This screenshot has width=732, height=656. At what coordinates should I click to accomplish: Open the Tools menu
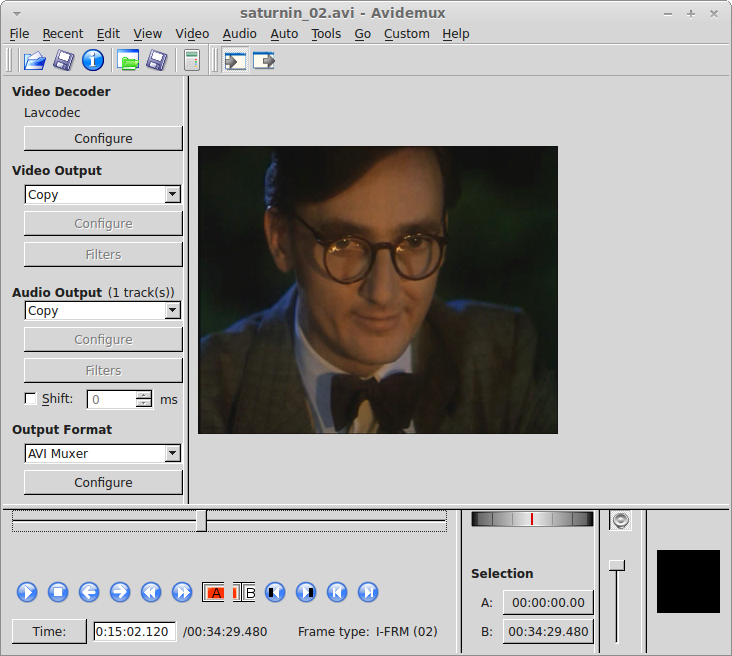pos(326,34)
